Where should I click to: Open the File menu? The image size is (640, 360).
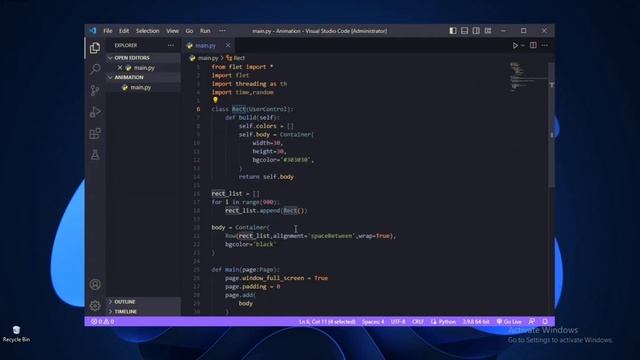108,31
